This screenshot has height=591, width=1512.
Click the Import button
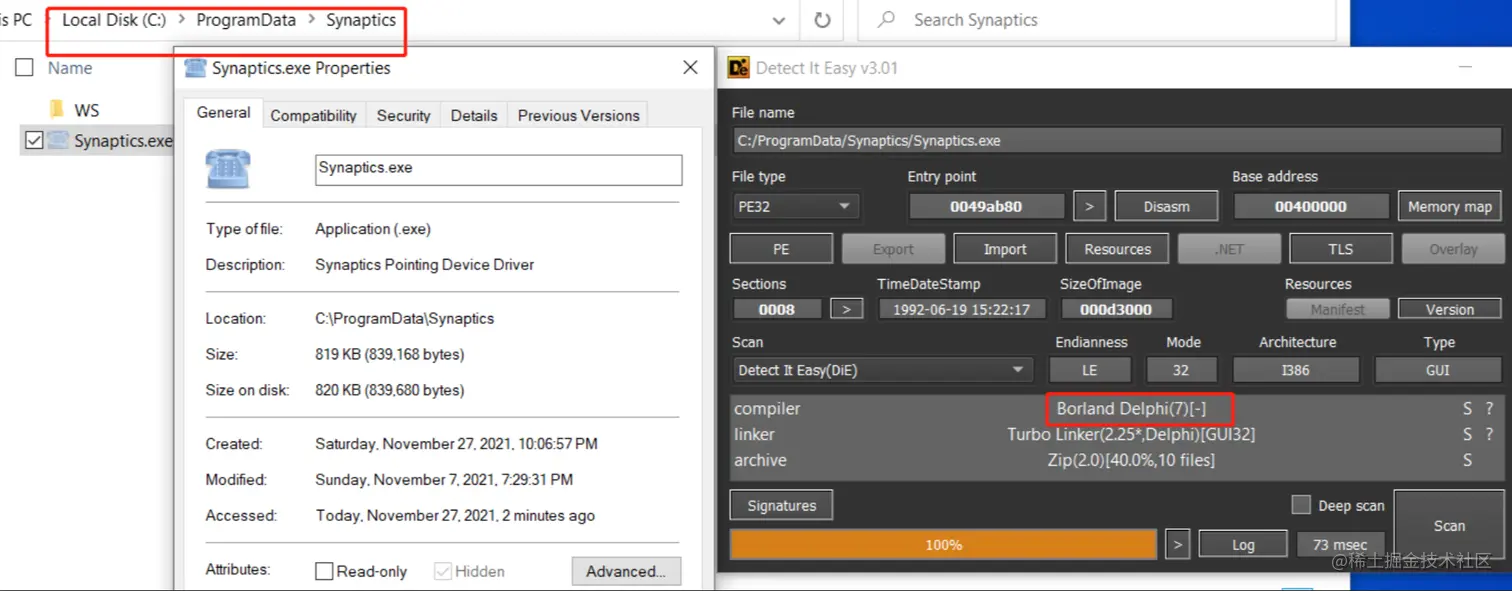click(x=1005, y=249)
